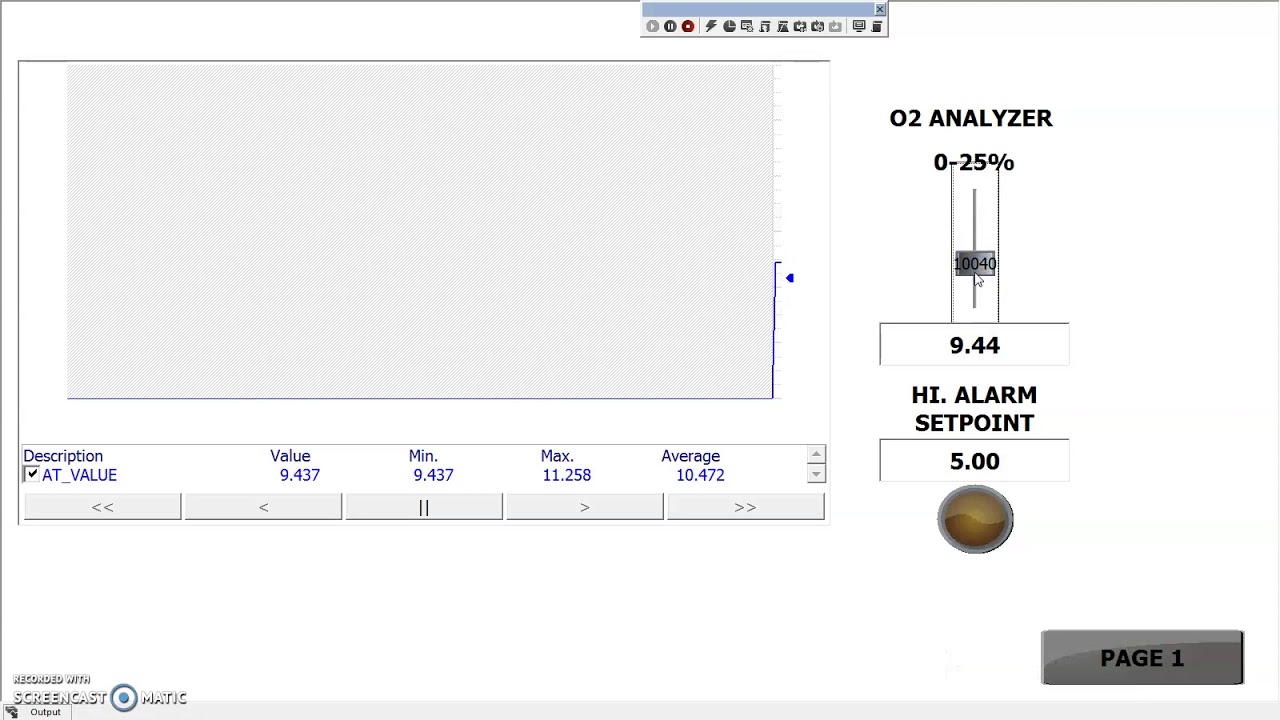The image size is (1280, 720).
Task: Click the Description column header
Action: click(63, 456)
